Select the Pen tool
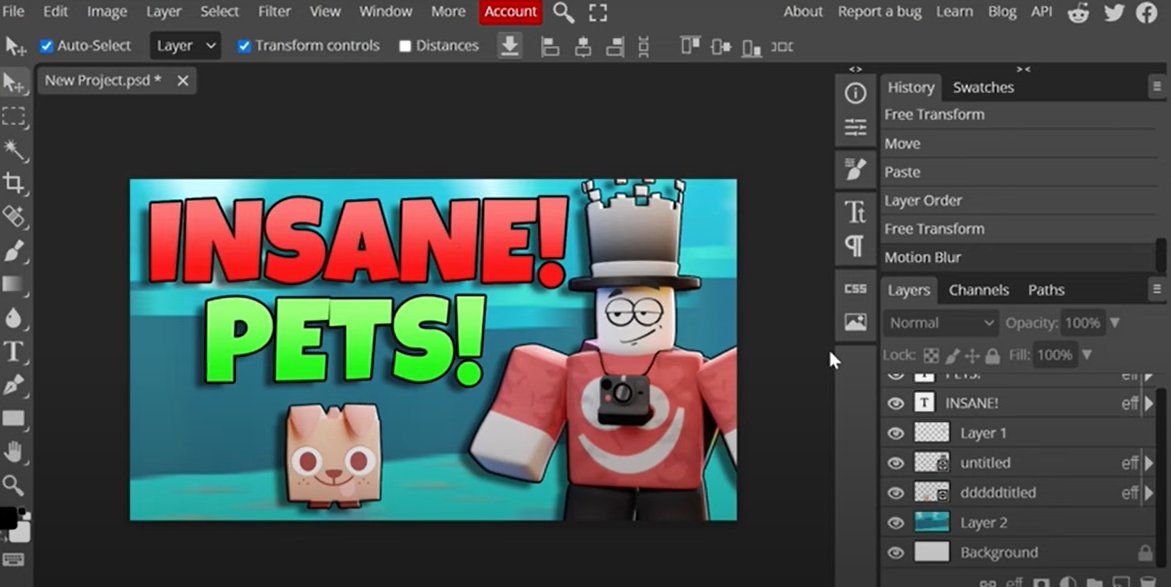 pyautogui.click(x=13, y=385)
